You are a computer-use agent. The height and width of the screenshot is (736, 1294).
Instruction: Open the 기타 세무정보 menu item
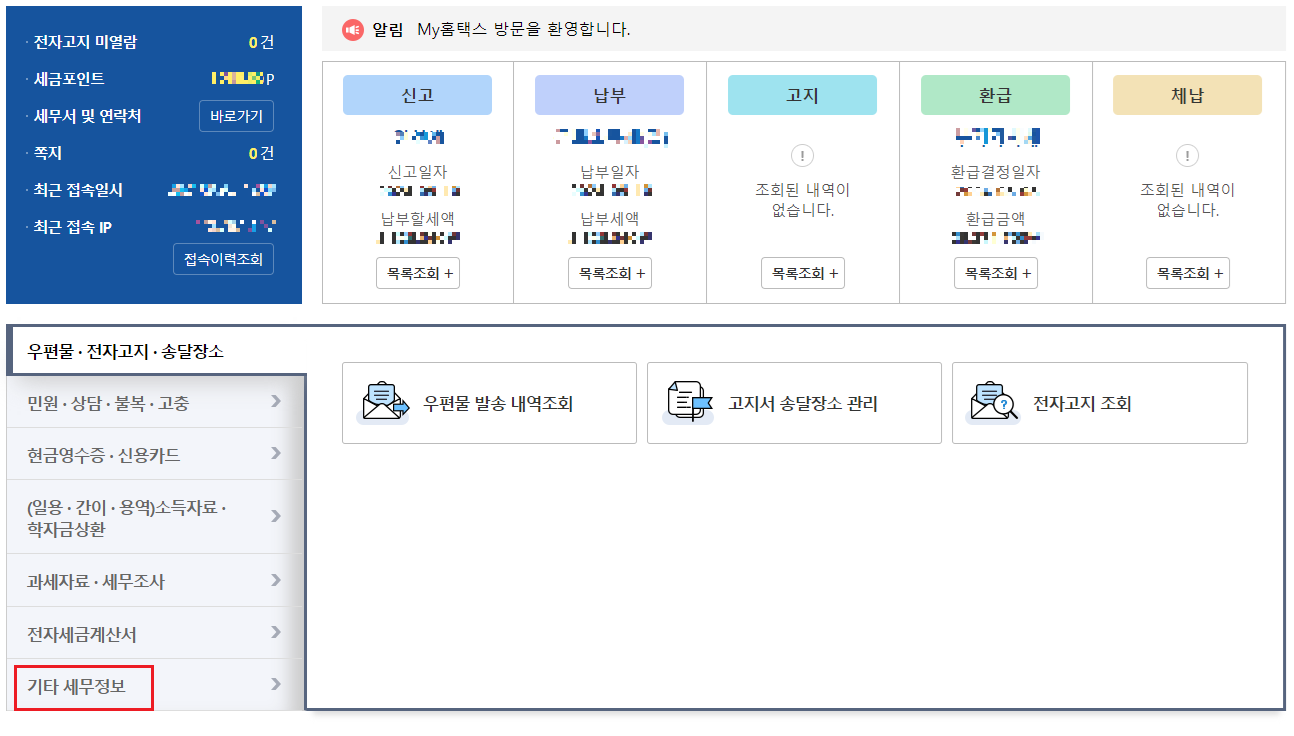click(x=155, y=686)
